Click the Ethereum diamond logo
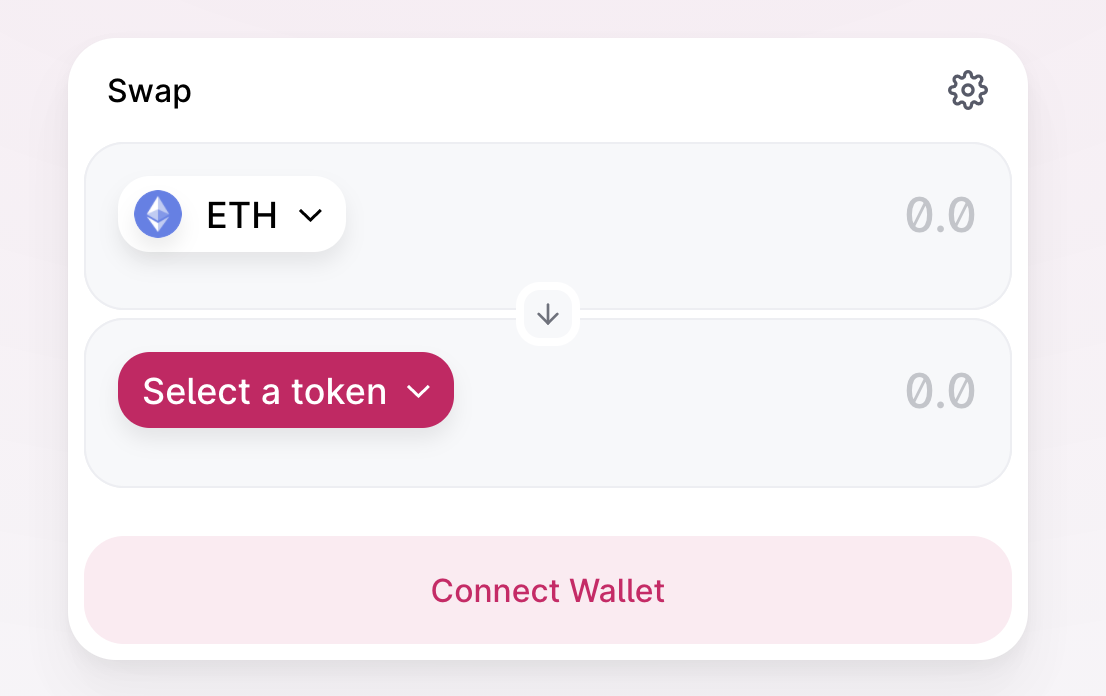This screenshot has height=696, width=1106. tap(158, 214)
